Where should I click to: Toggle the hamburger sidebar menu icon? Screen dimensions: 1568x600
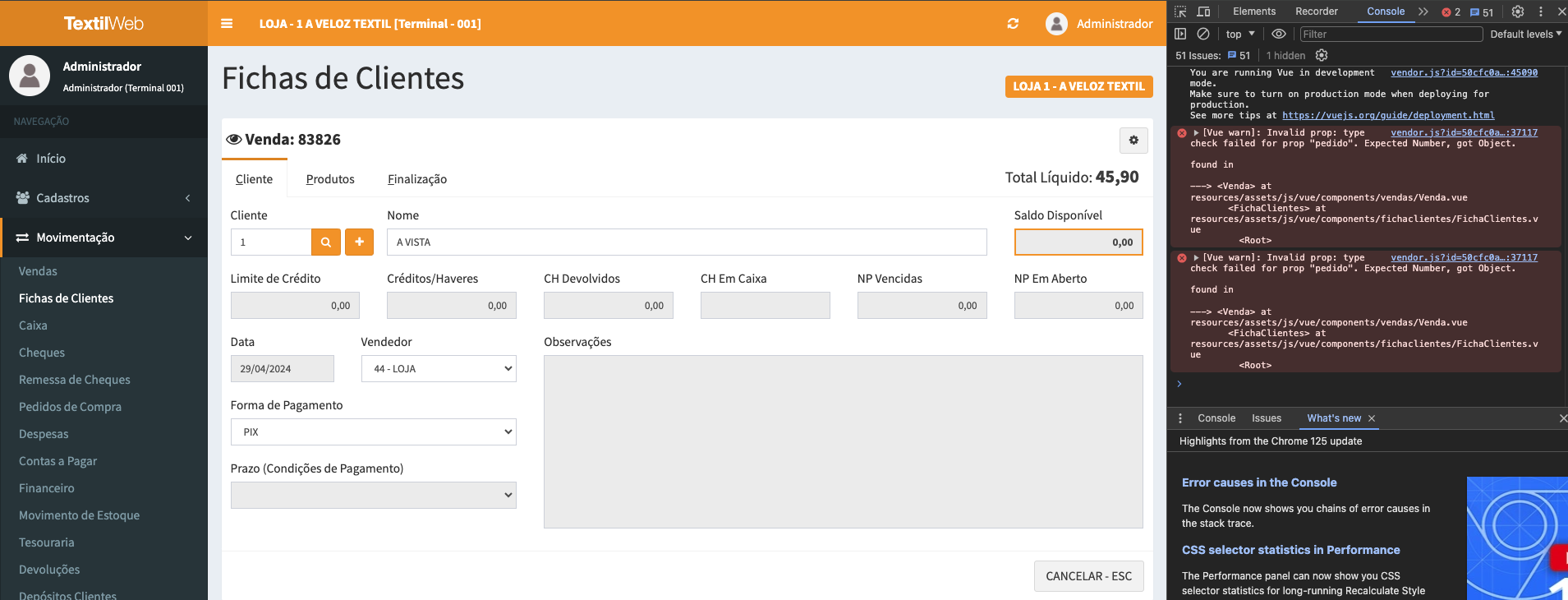pyautogui.click(x=227, y=24)
